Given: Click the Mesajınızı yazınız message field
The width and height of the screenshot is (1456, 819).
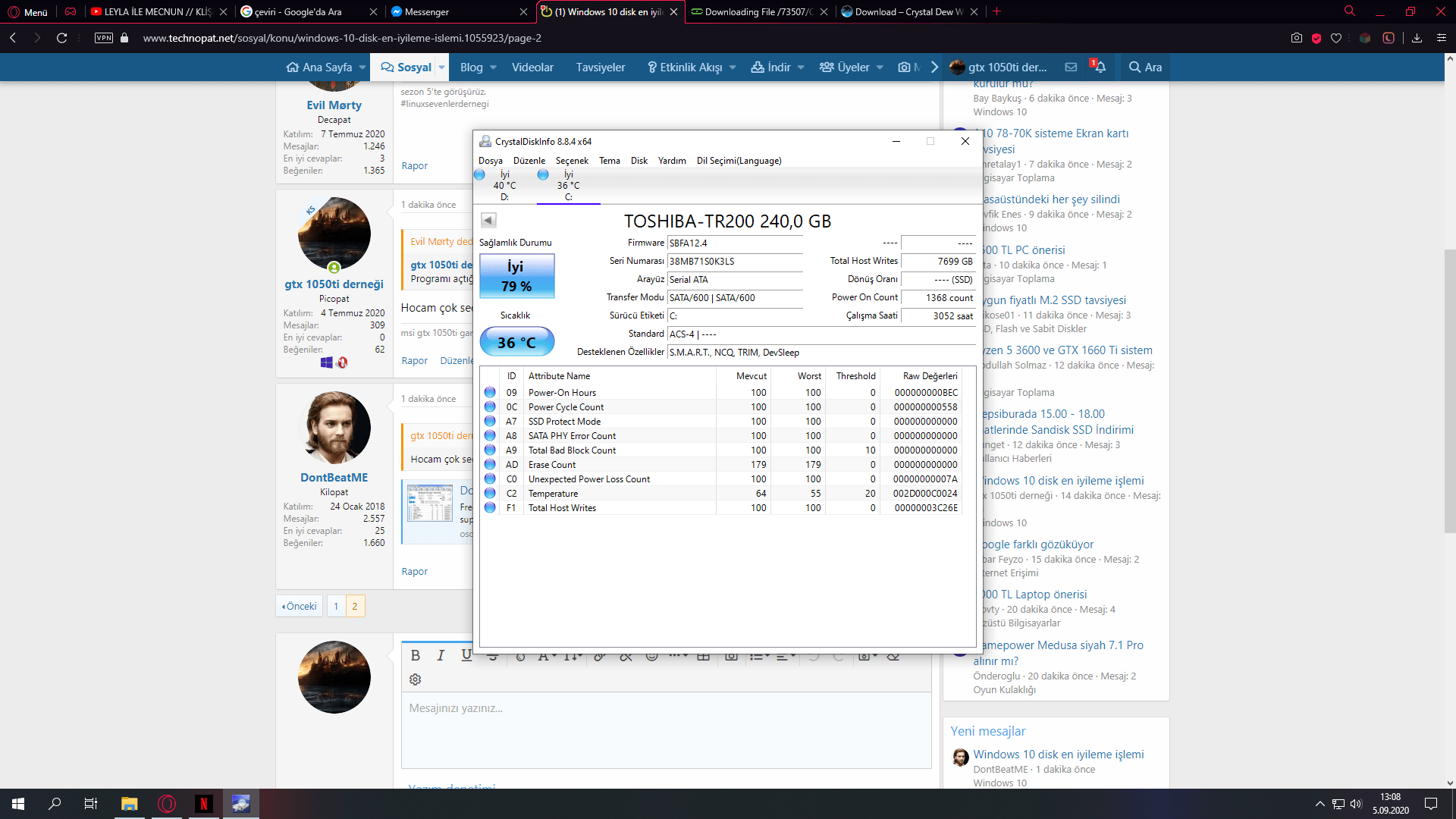Looking at the screenshot, I should click(x=666, y=728).
